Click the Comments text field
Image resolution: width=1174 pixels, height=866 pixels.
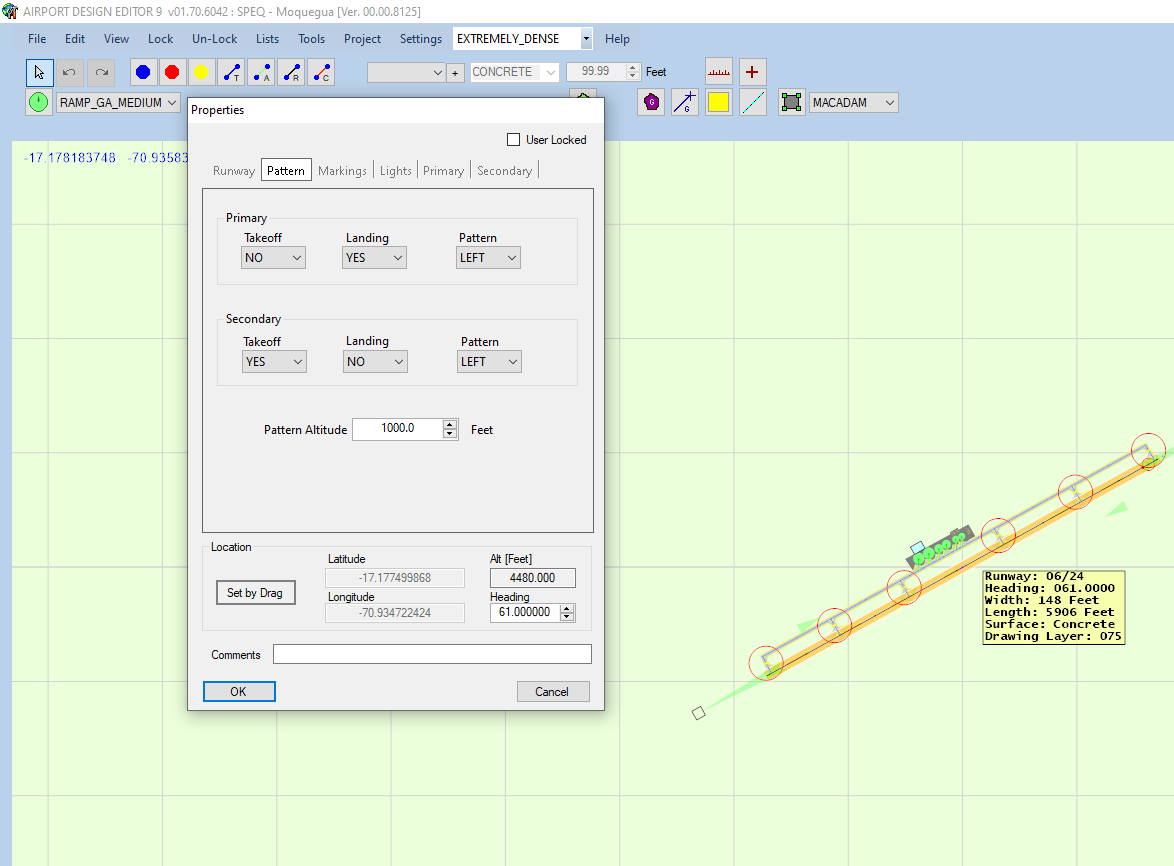point(432,654)
